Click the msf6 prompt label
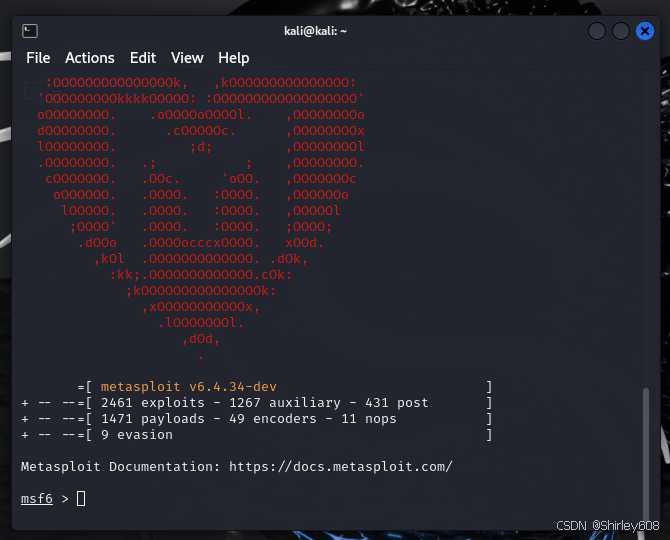 point(37,499)
